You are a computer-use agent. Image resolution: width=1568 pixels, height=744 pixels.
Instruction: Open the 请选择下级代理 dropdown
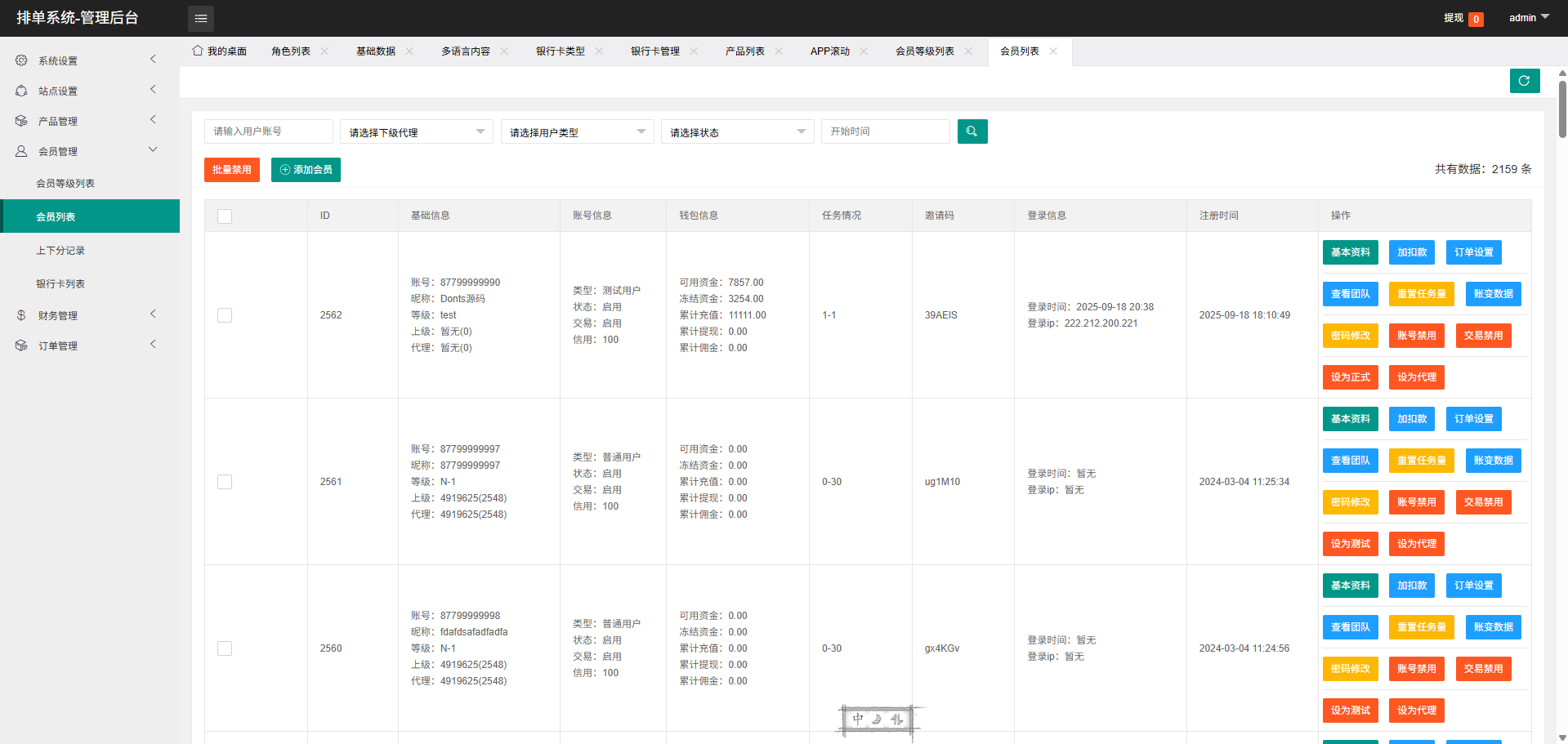(416, 132)
